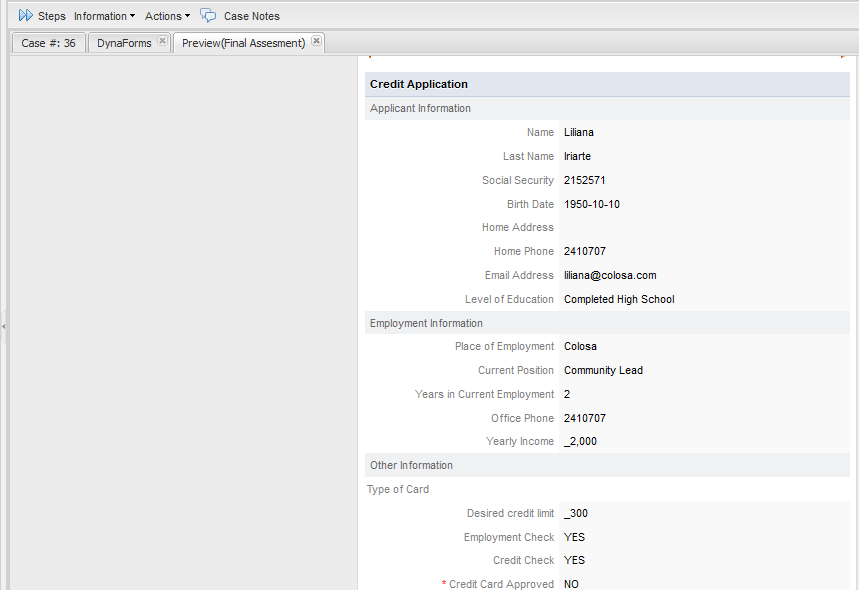Click the Email Address value liliana@colosa.com
The width and height of the screenshot is (859, 590).
pos(610,275)
